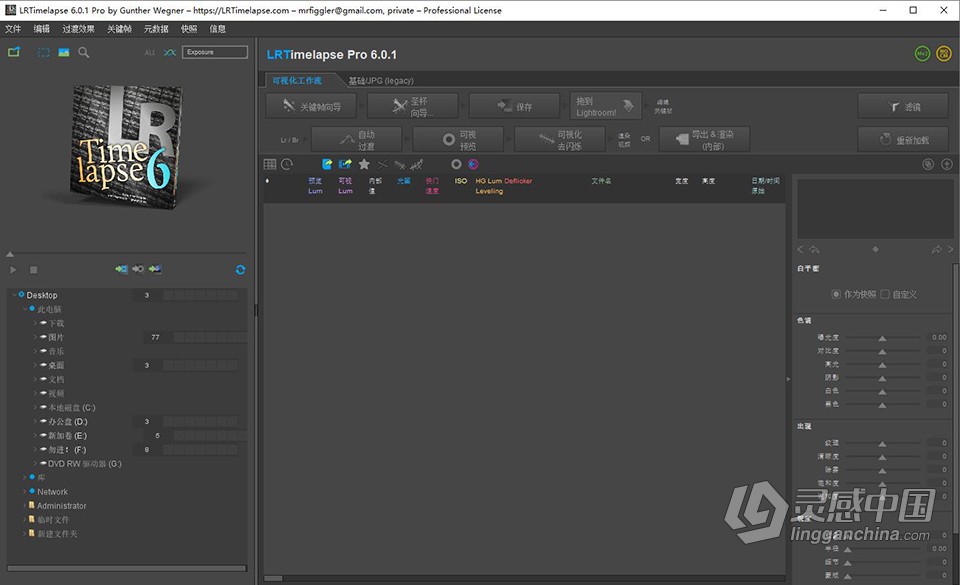
Task: Click the 导出&渲染 (内部) button
Action: point(704,140)
